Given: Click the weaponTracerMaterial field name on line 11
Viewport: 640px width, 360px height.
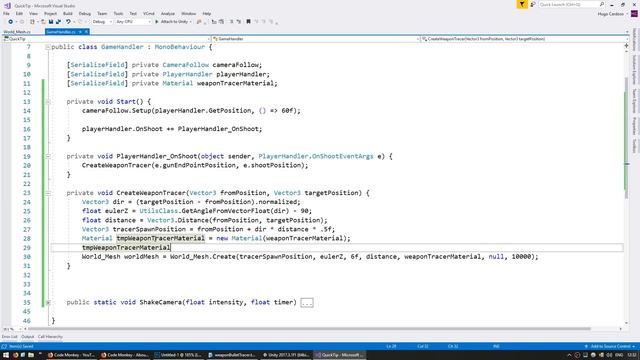Looking at the screenshot, I should point(236,83).
